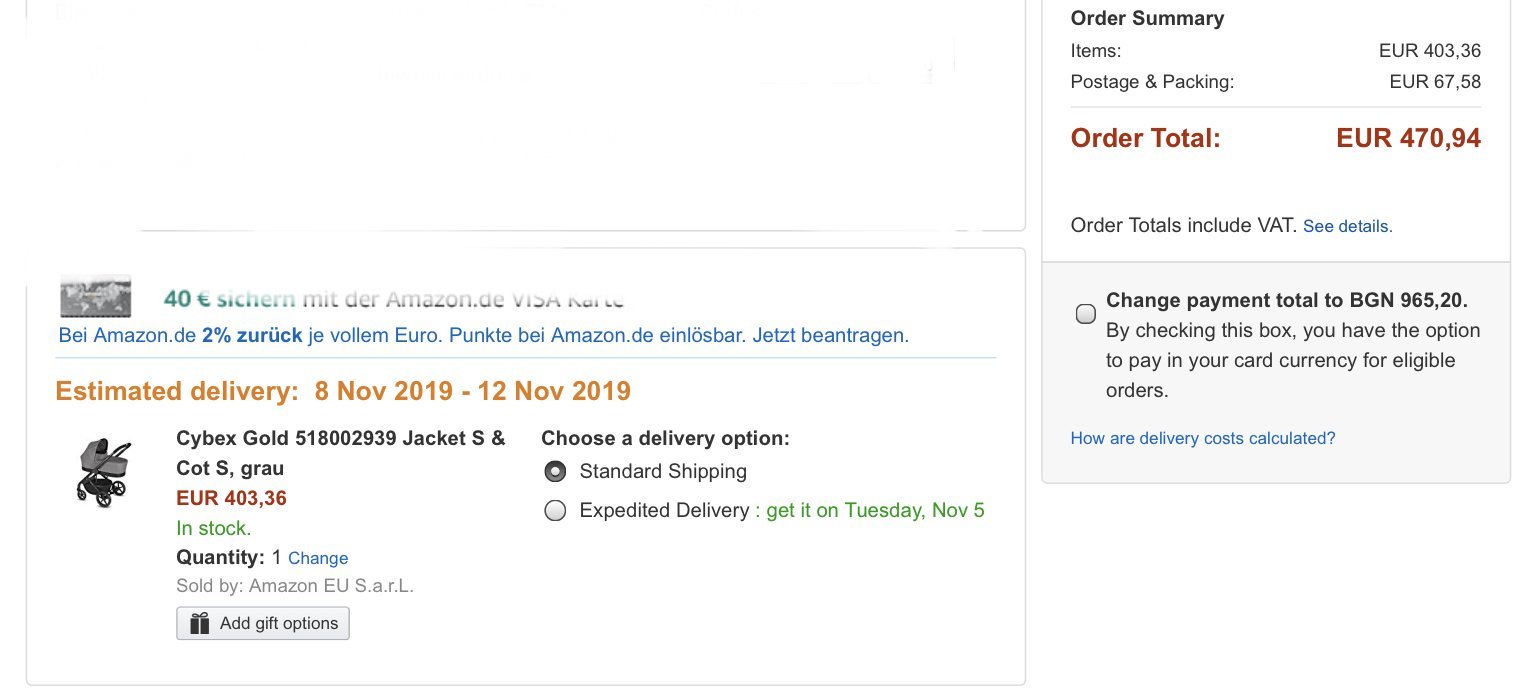Click the In stock status text
The height and width of the screenshot is (695, 1536).
click(213, 528)
